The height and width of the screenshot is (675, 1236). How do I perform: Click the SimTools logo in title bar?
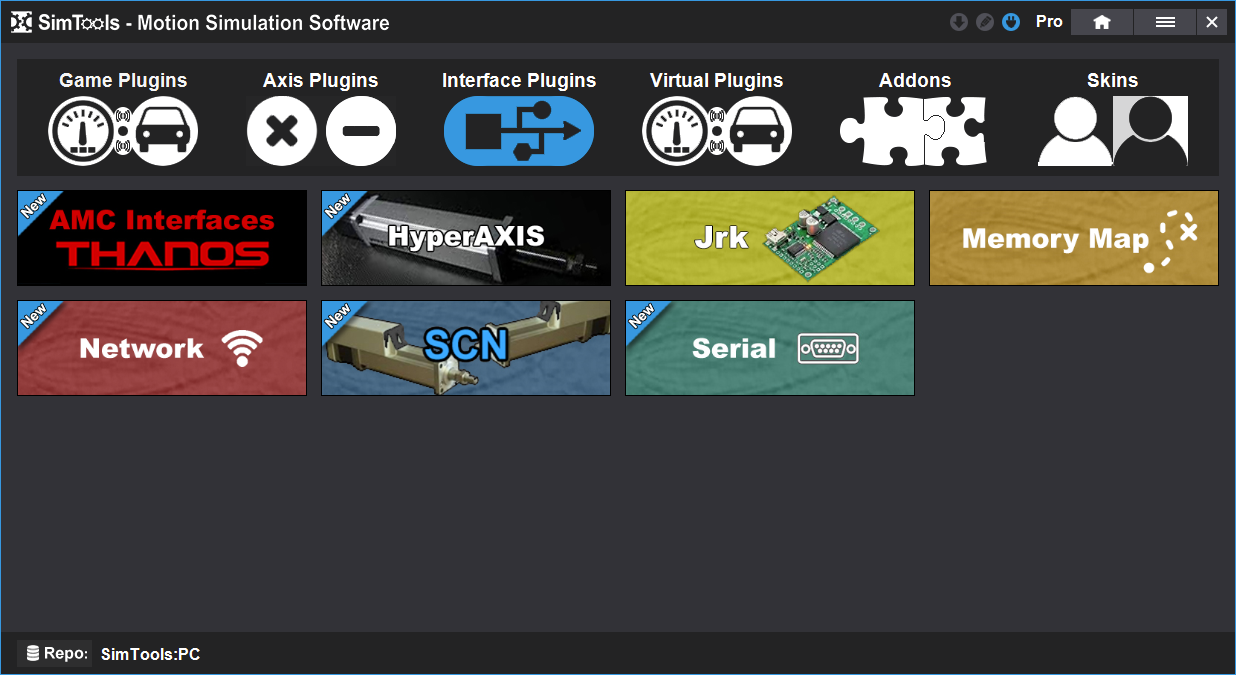(22, 22)
